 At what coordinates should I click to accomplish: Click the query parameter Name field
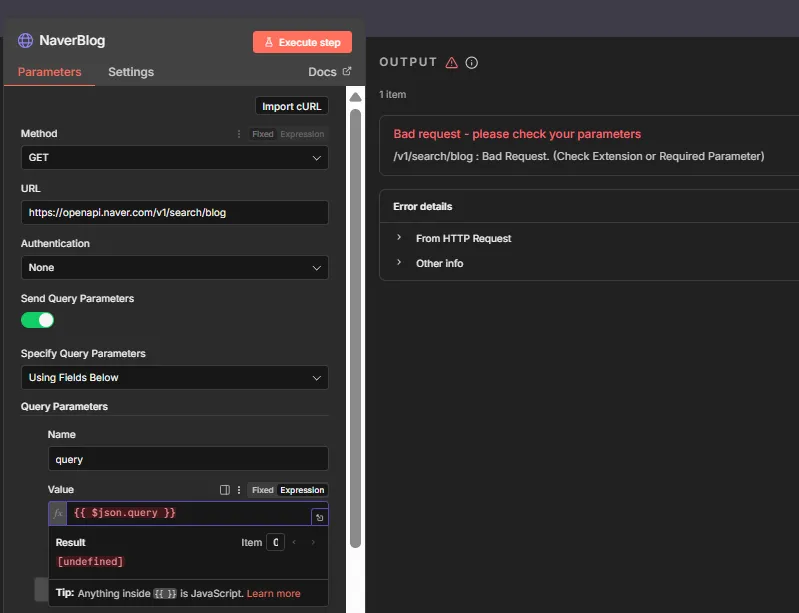tap(188, 459)
